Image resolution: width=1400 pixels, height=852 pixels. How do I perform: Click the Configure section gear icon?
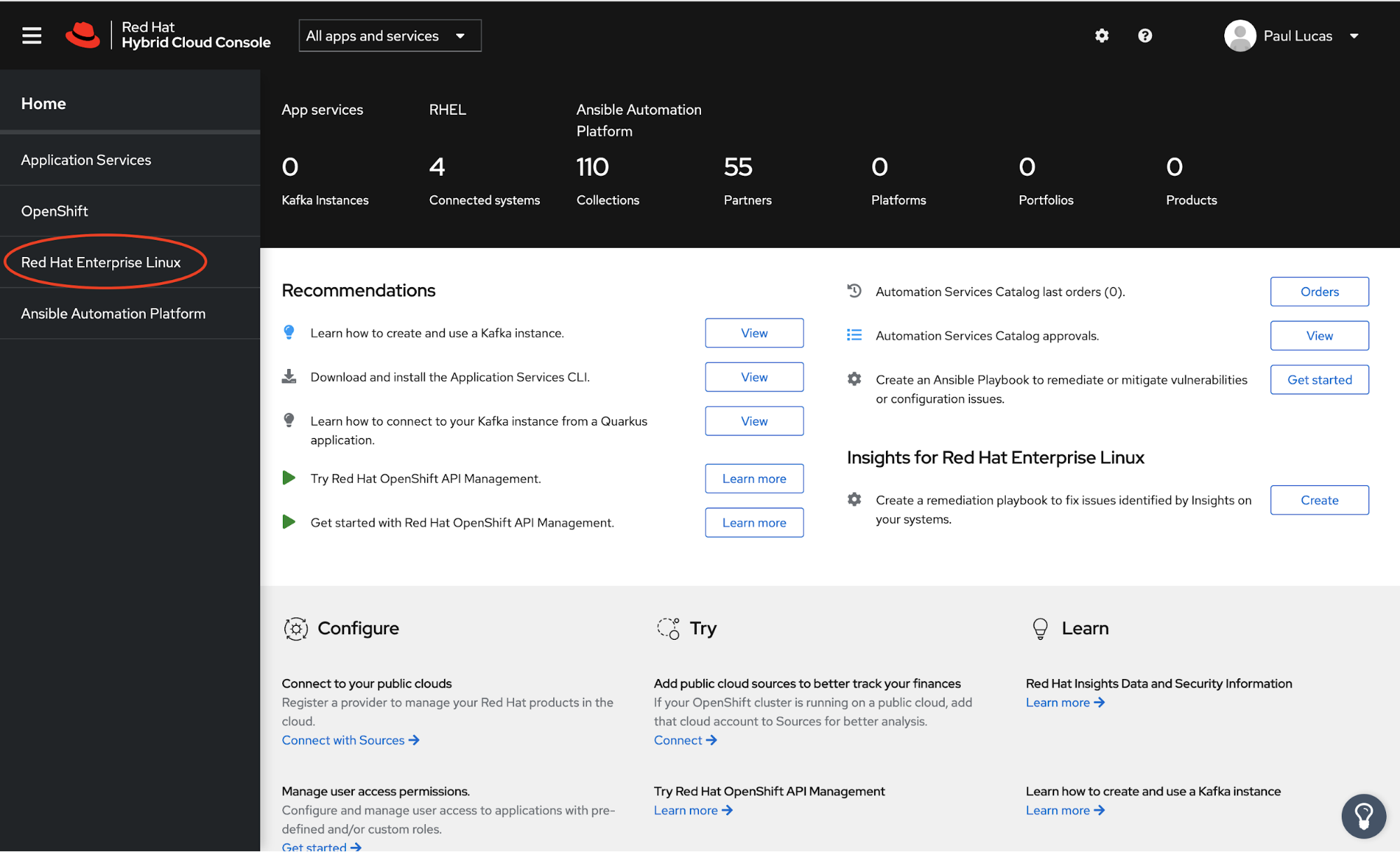pyautogui.click(x=296, y=629)
